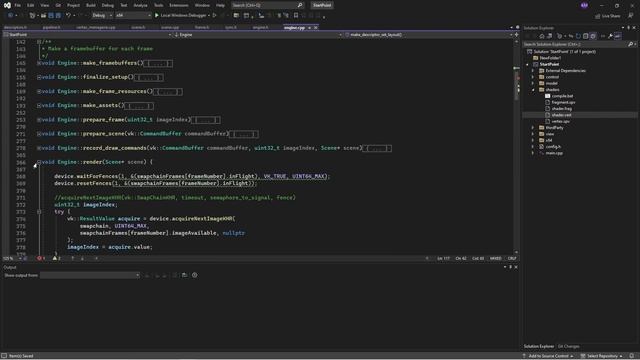
Task: Click the editor vertical scrollbar
Action: 516,147
